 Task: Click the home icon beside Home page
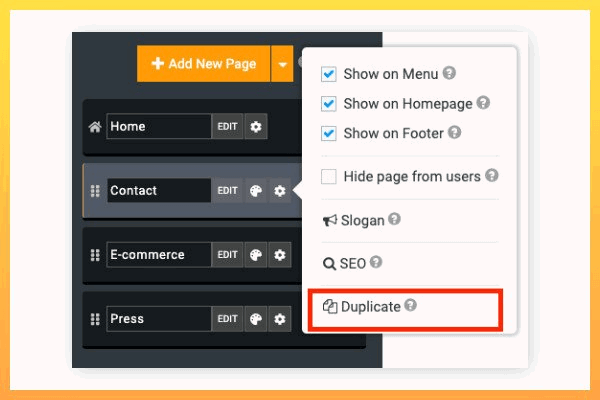coord(95,126)
